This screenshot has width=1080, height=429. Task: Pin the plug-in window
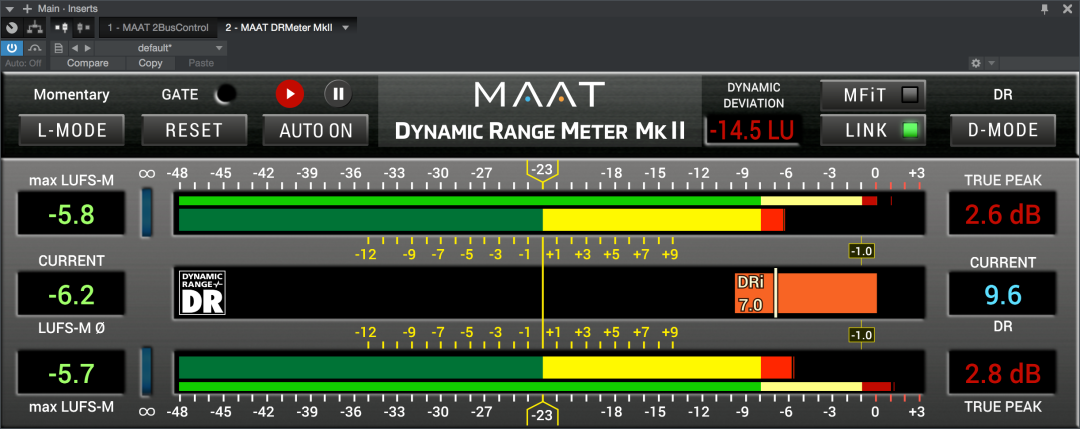[x=1045, y=8]
